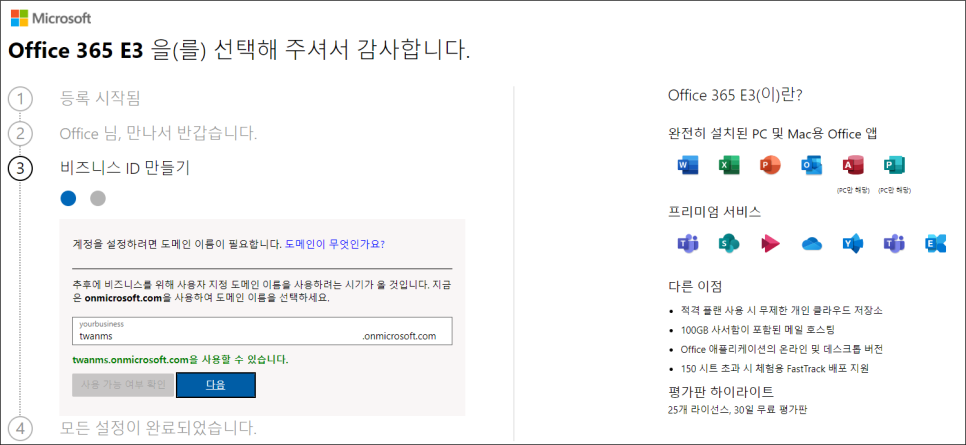
Task: Click the (PC만 해당) label under Access
Action: (x=852, y=190)
